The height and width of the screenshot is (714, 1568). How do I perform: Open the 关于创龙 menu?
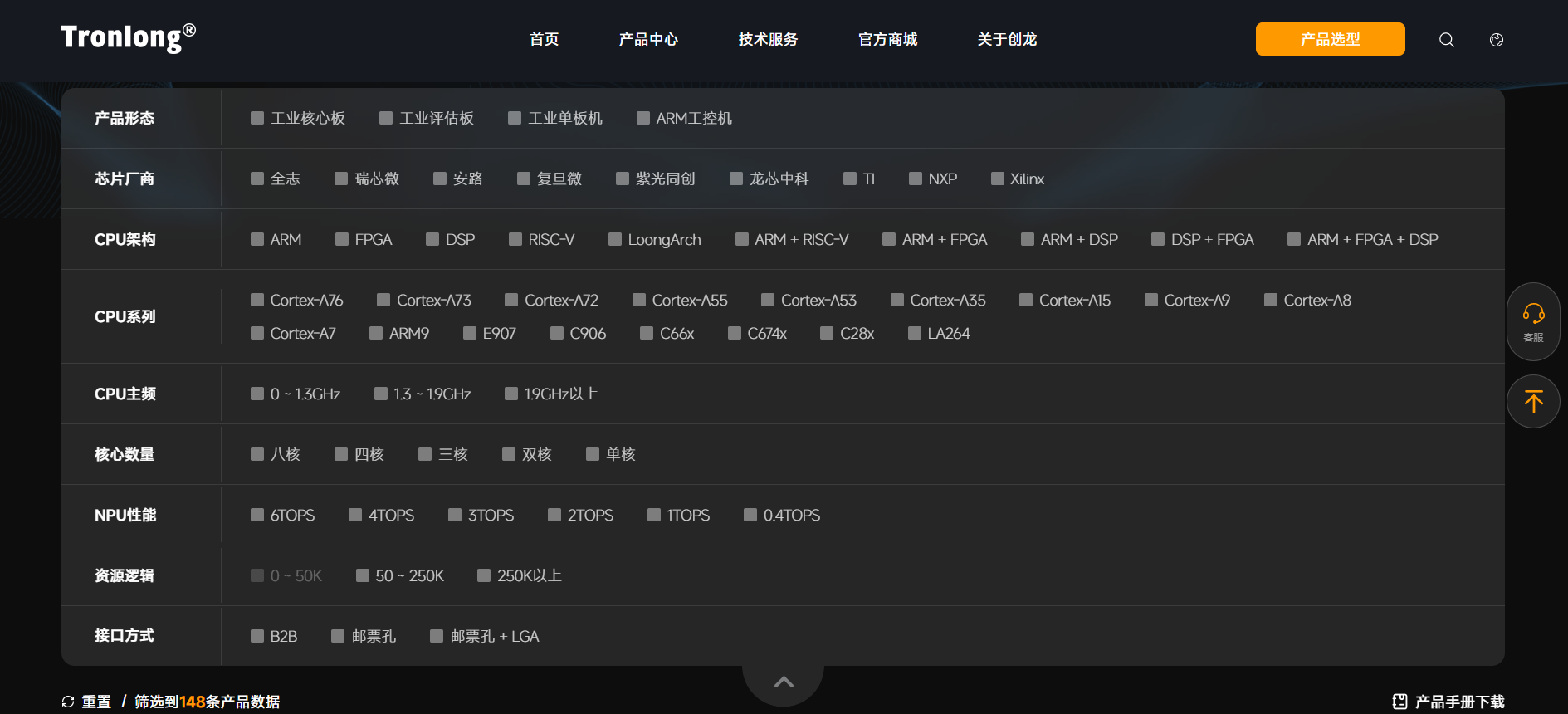[x=1008, y=39]
